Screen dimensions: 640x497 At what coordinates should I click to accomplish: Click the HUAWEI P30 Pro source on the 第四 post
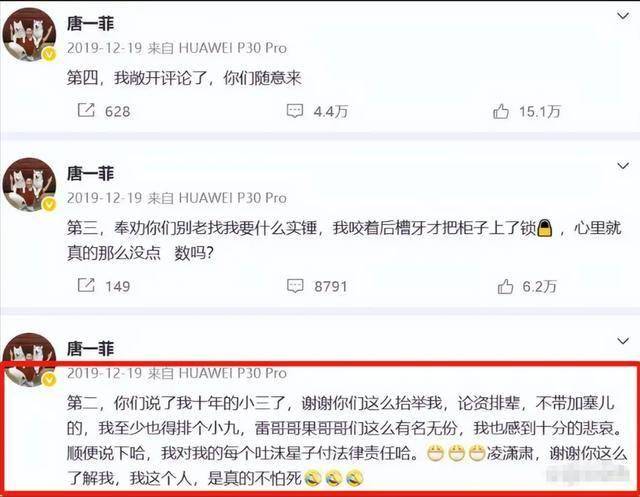point(233,48)
